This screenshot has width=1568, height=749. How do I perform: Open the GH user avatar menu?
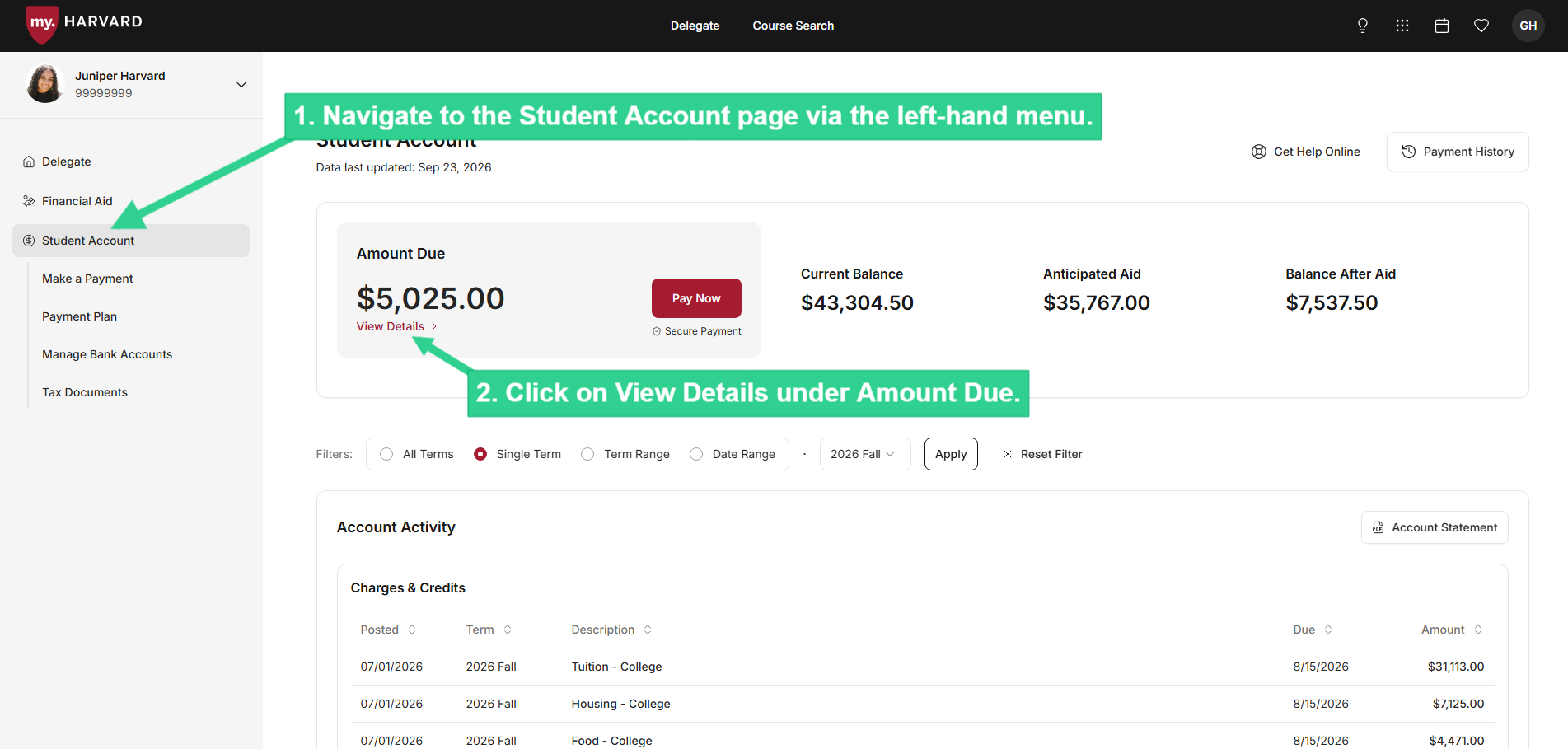[1528, 26]
